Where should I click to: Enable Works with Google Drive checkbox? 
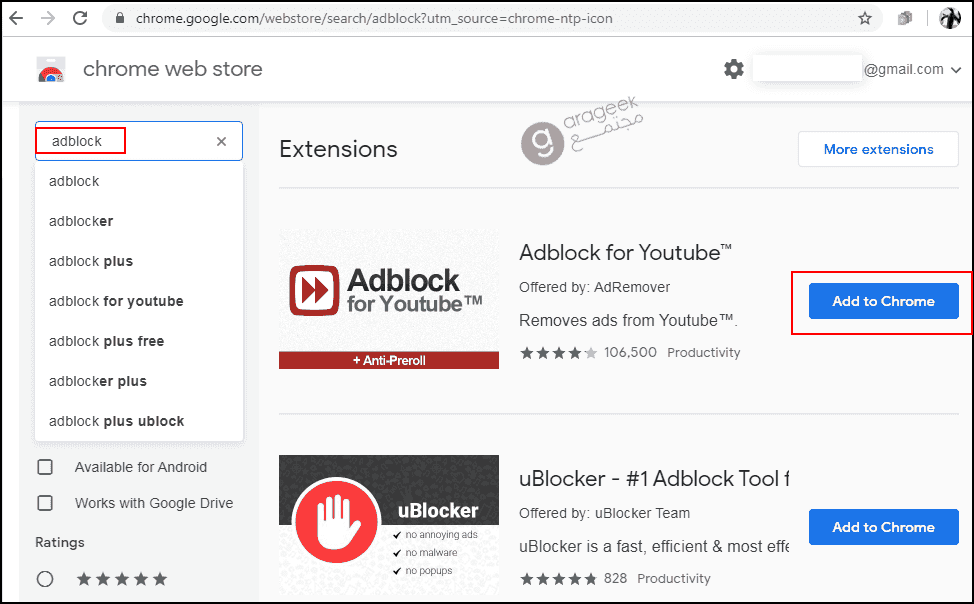pos(45,503)
